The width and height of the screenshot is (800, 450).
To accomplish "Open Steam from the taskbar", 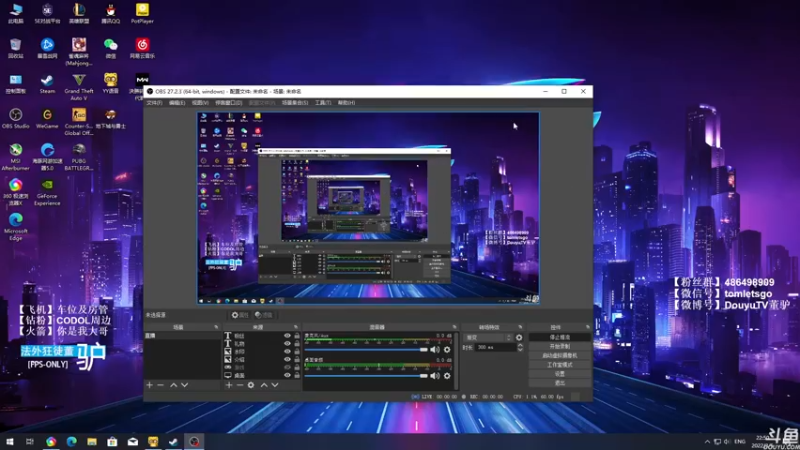I will 173,441.
